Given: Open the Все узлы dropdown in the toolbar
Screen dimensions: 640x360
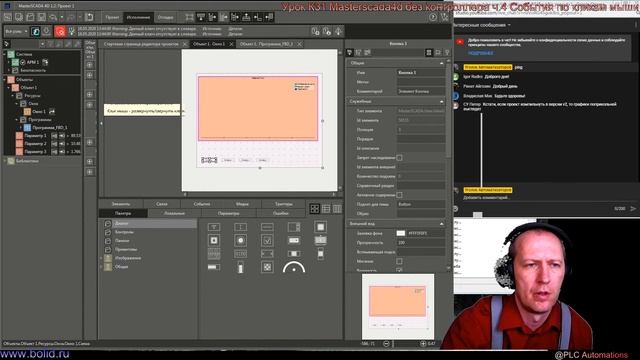Looking at the screenshot, I should point(16,31).
